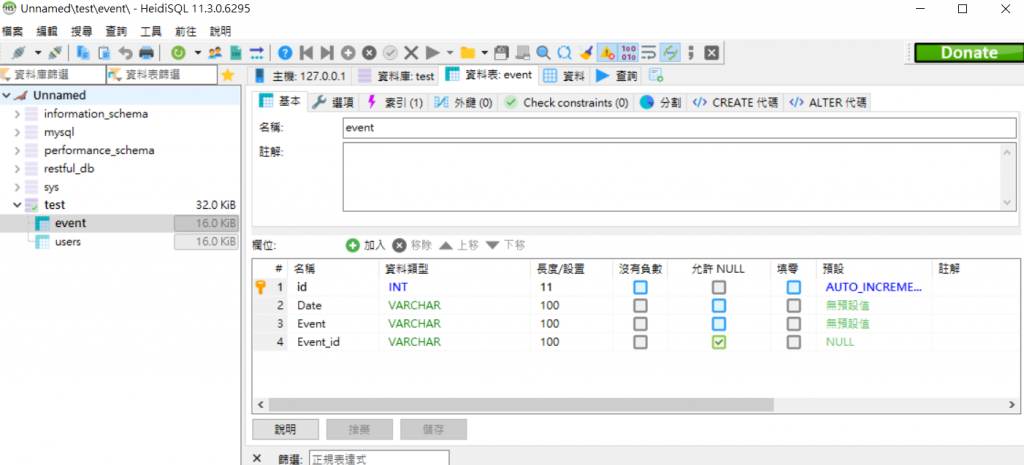The width and height of the screenshot is (1024, 465).
Task: Open the user manager people icon
Action: point(215,52)
